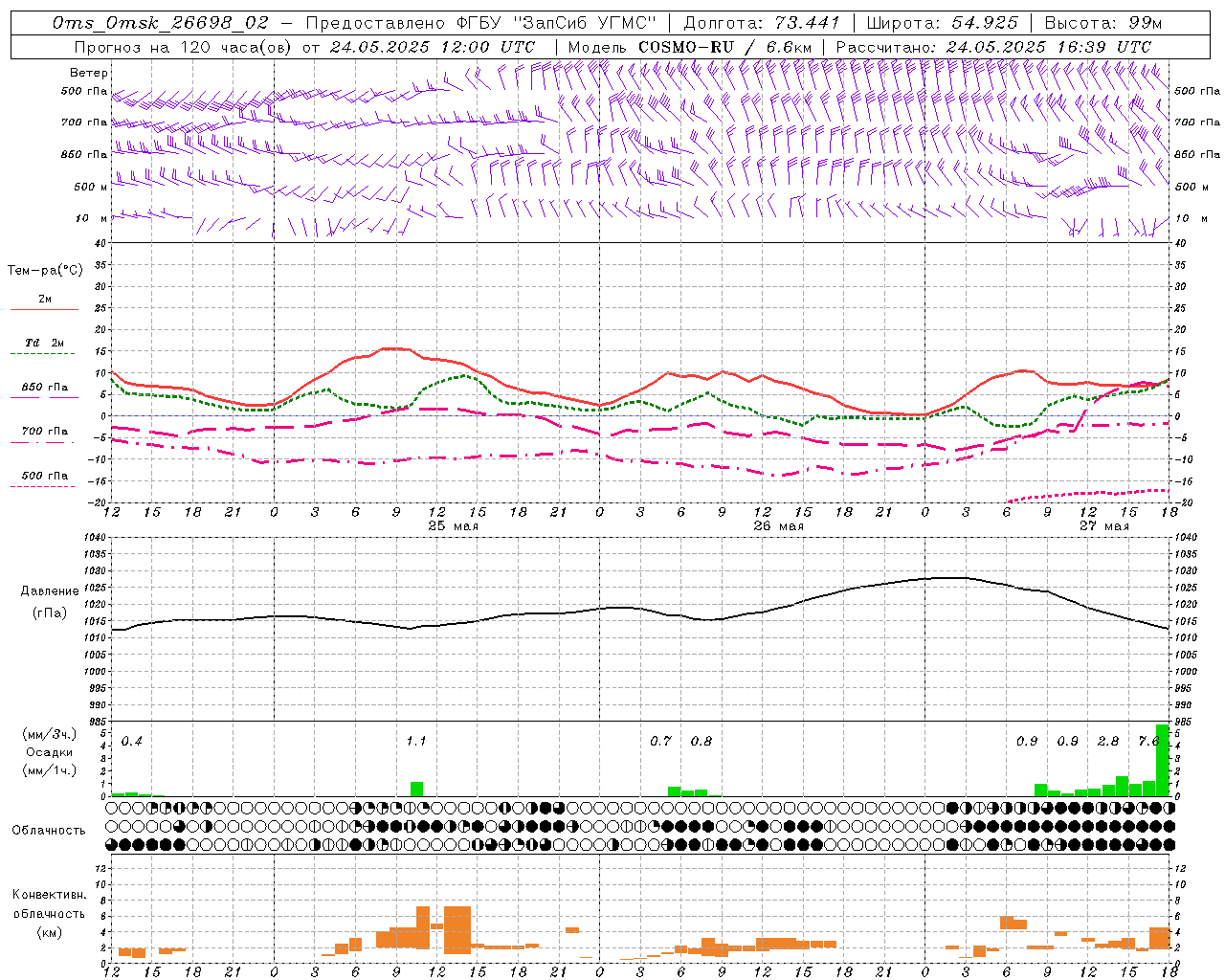
Task: Click the green precipitation bar below 1.1
Action: pyautogui.click(x=416, y=790)
